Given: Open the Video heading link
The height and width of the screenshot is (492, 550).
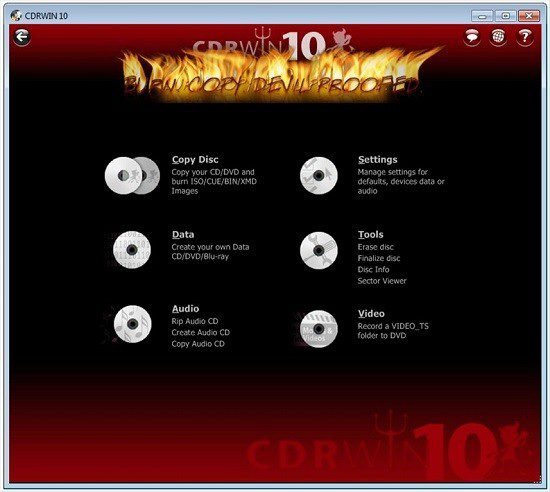Looking at the screenshot, I should click(x=371, y=314).
